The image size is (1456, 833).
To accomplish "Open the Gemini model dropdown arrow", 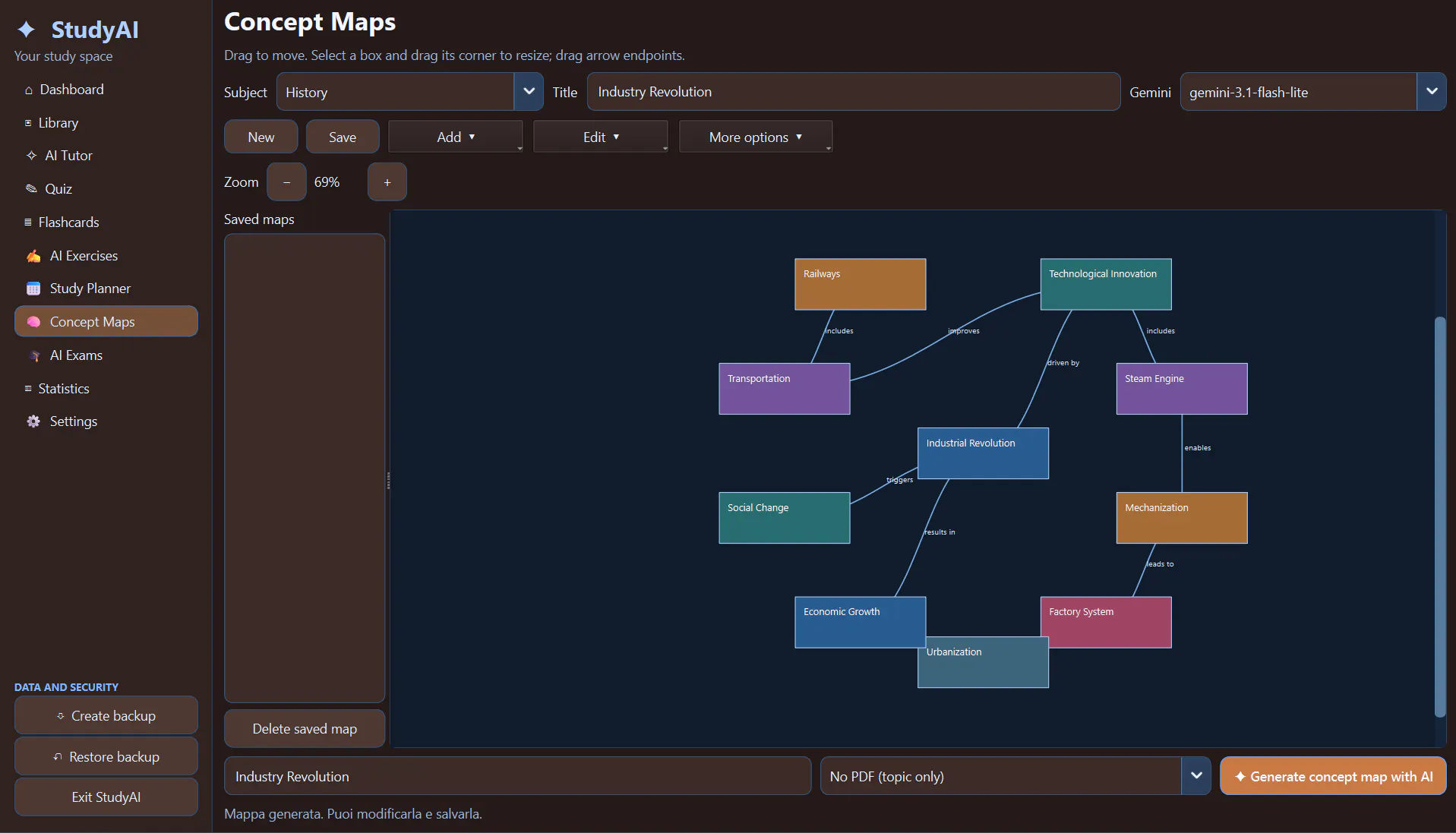I will coord(1431,92).
